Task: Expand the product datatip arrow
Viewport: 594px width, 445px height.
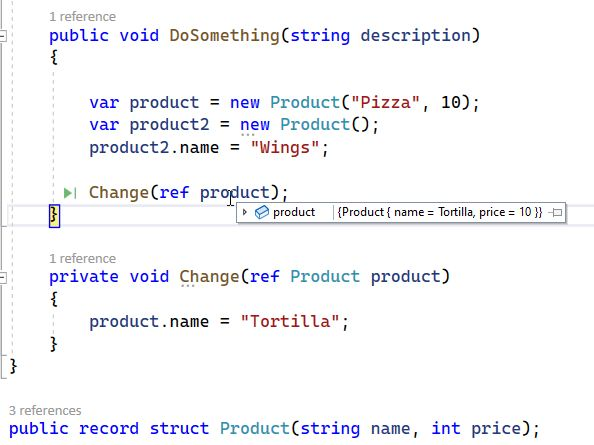Action: pyautogui.click(x=245, y=212)
